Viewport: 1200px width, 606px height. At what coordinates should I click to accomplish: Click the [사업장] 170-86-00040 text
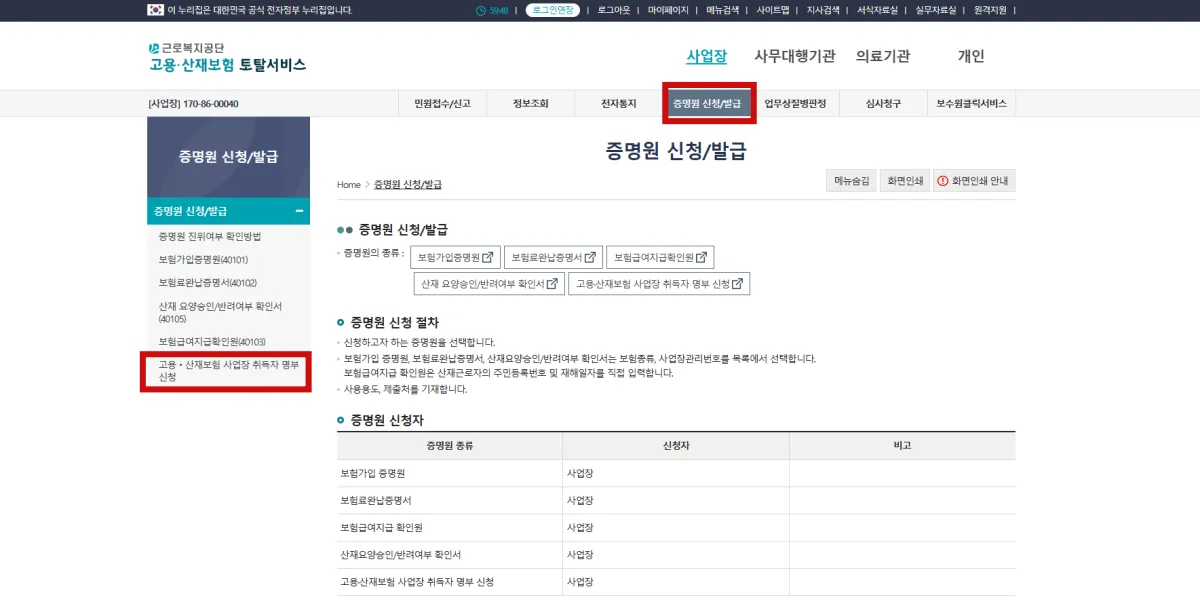click(x=193, y=103)
